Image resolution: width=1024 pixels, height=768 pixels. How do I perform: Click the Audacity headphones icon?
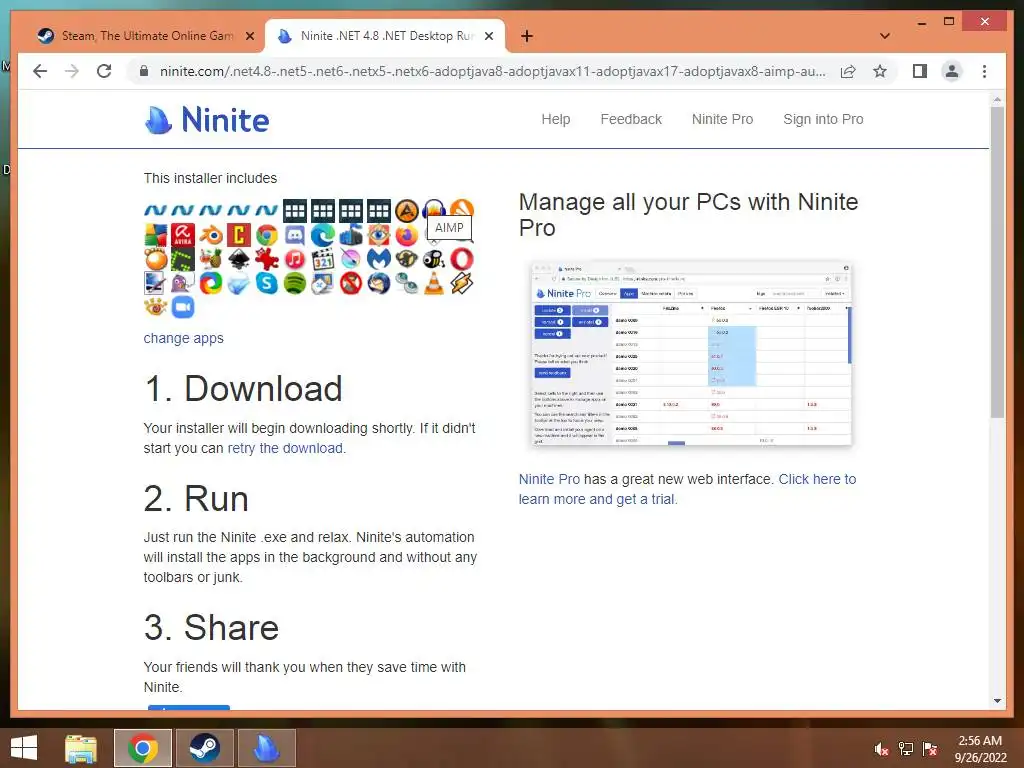434,208
